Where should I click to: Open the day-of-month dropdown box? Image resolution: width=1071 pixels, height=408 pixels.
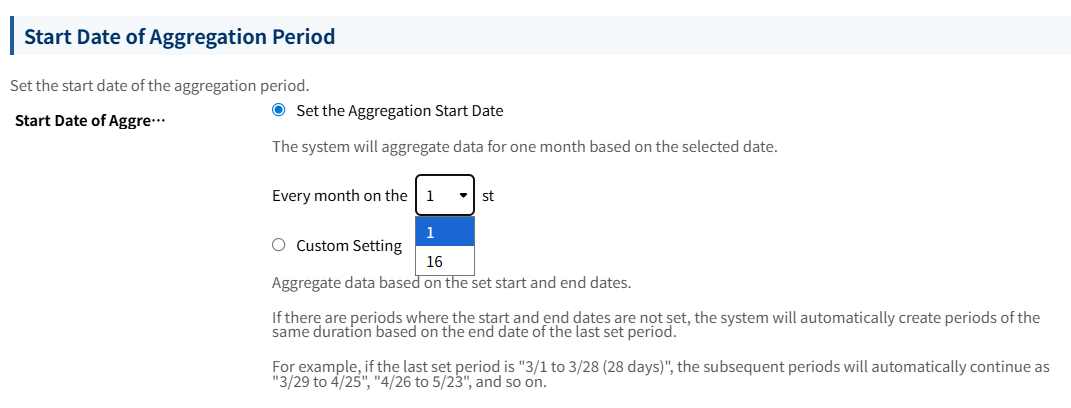tap(444, 196)
